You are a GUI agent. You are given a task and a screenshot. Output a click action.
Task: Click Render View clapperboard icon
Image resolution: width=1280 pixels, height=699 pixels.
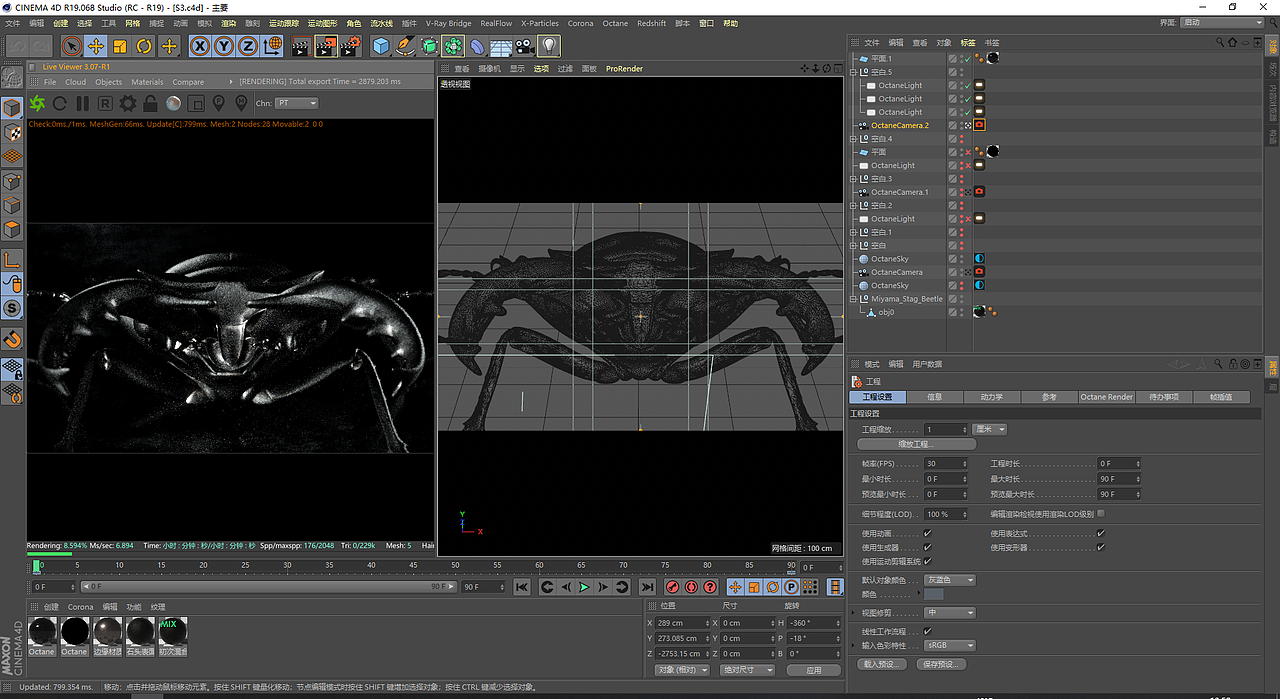point(301,46)
